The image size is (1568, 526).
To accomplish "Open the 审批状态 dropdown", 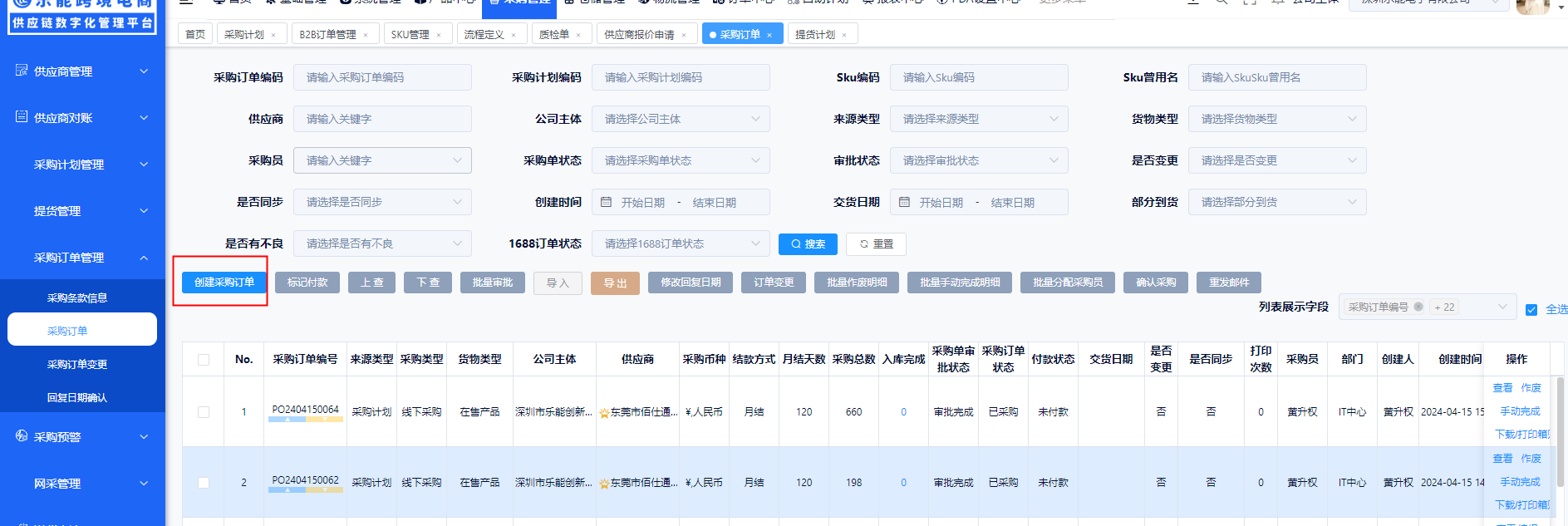I will pos(979,160).
